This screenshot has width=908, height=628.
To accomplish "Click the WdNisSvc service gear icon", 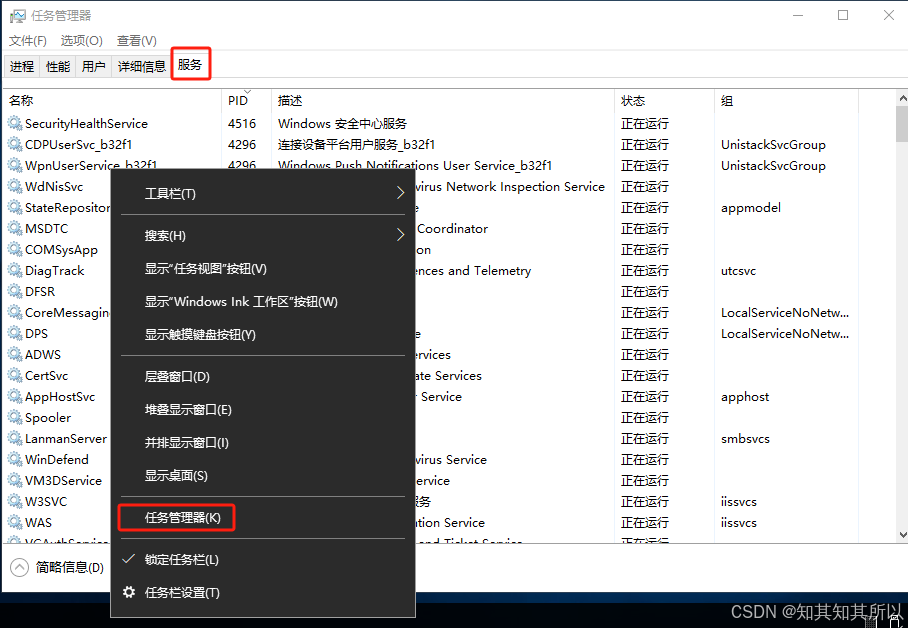I will click(15, 186).
